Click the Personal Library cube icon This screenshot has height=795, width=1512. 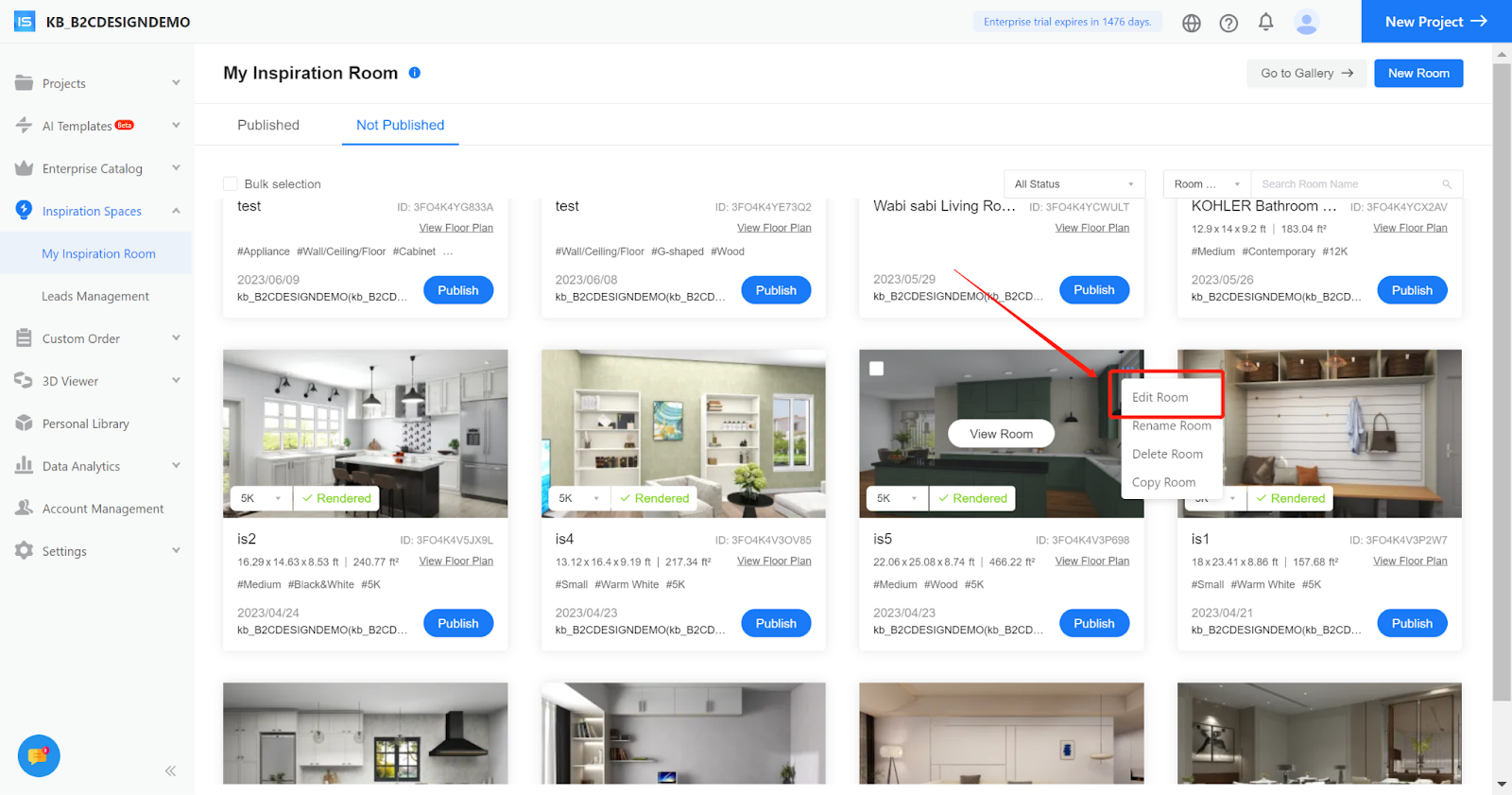coord(25,423)
